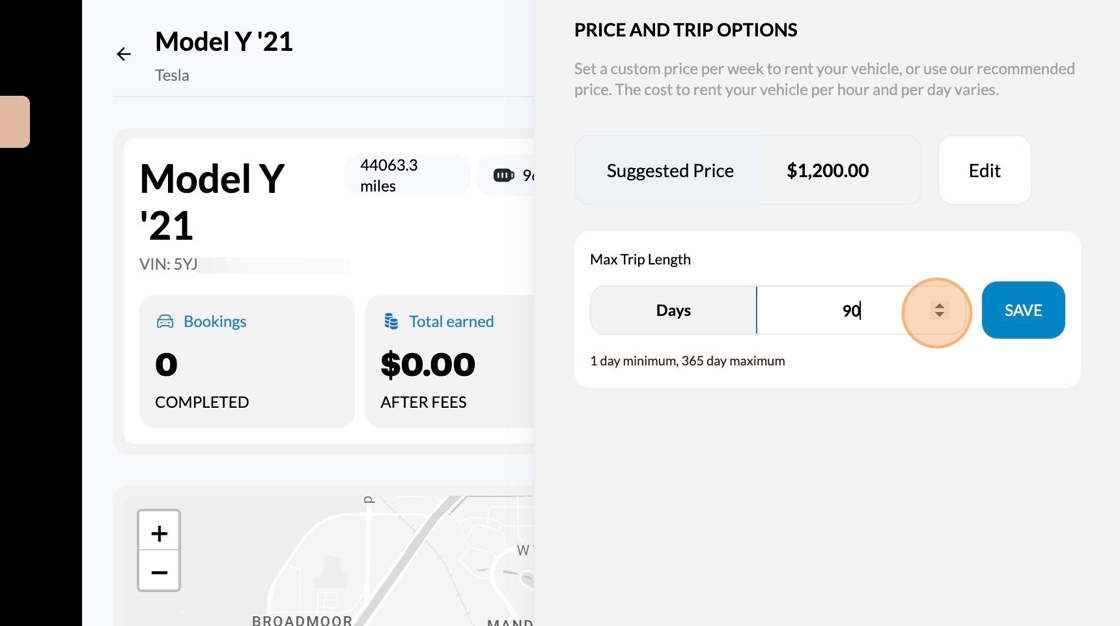The width and height of the screenshot is (1120, 626).
Task: Click the car icon next to Bookings
Action: (x=166, y=322)
